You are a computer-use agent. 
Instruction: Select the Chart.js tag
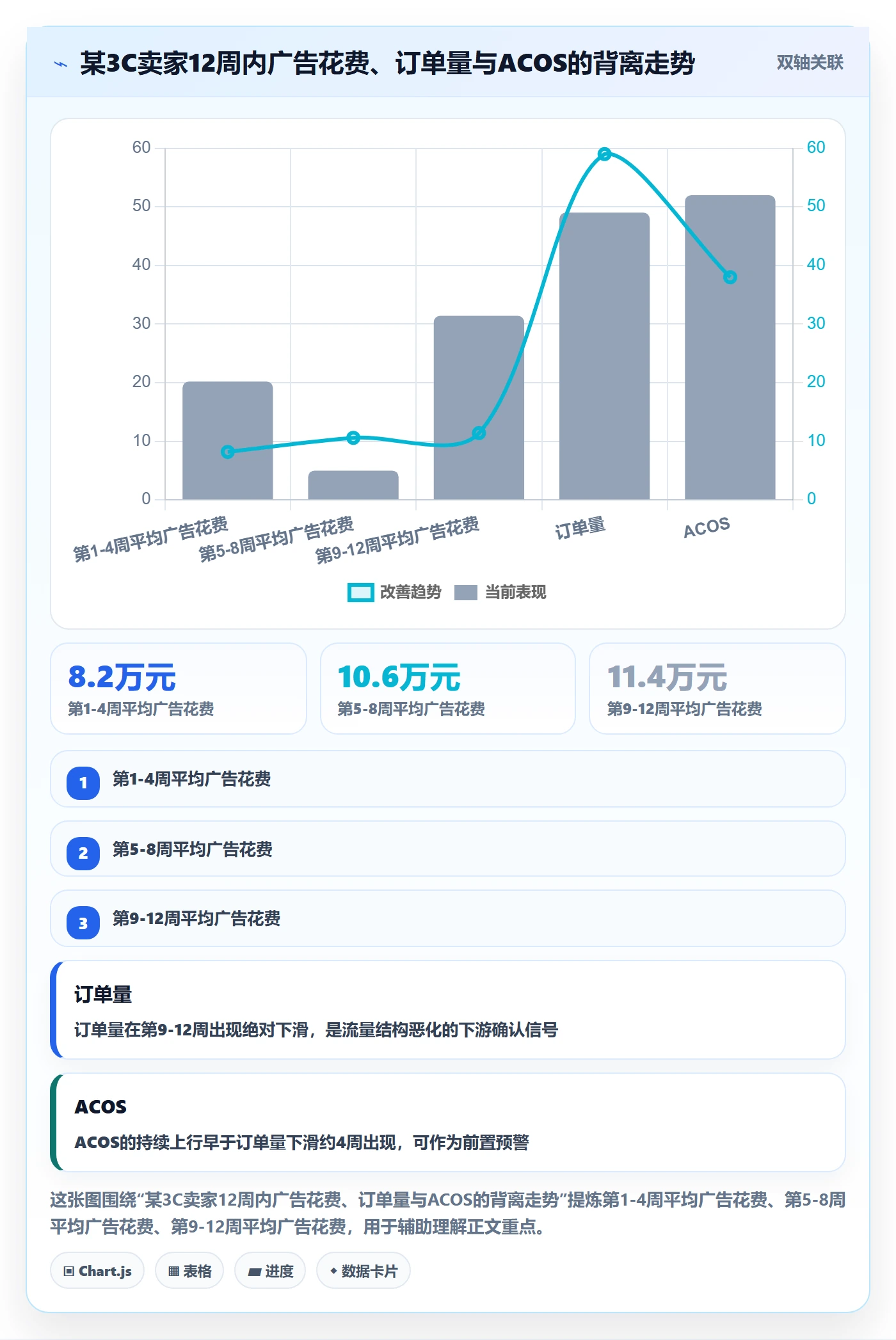[97, 1271]
